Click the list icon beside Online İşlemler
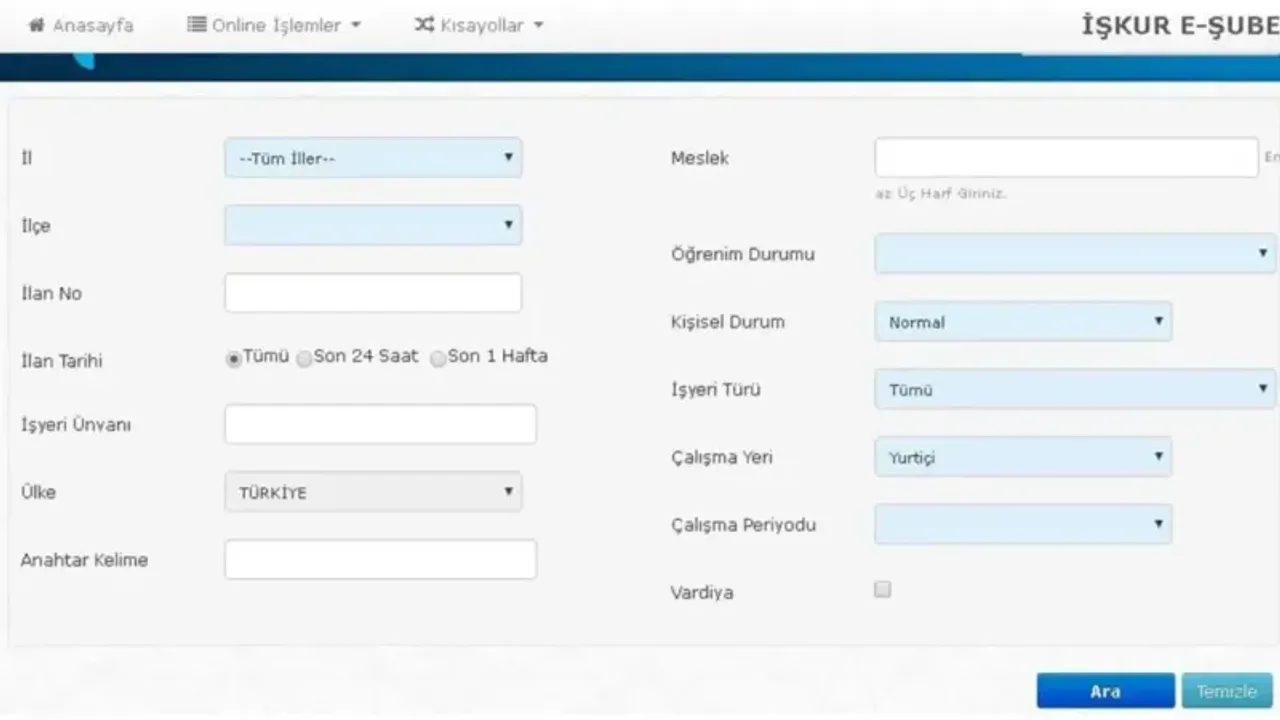 tap(197, 26)
